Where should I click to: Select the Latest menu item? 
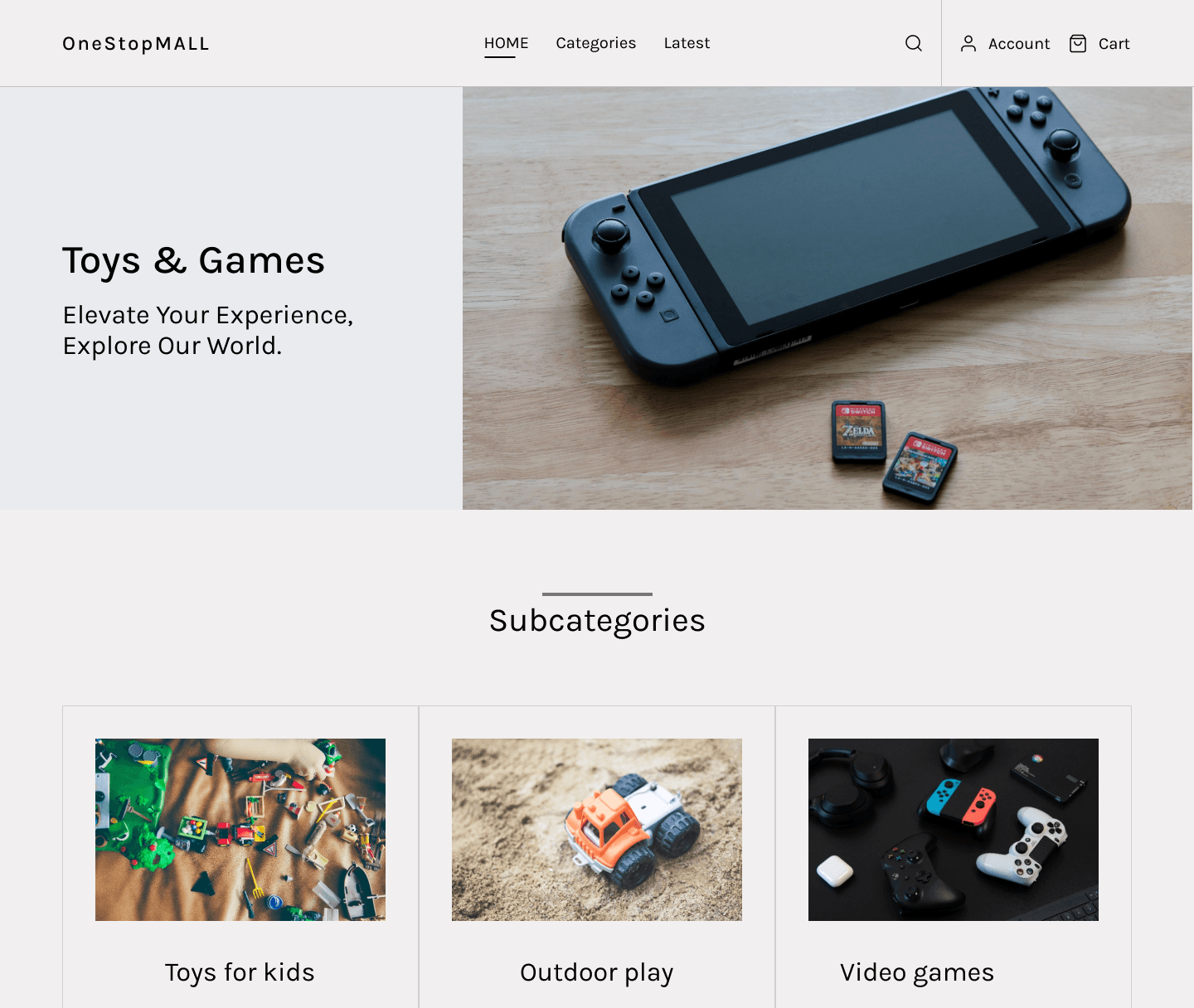(x=687, y=43)
